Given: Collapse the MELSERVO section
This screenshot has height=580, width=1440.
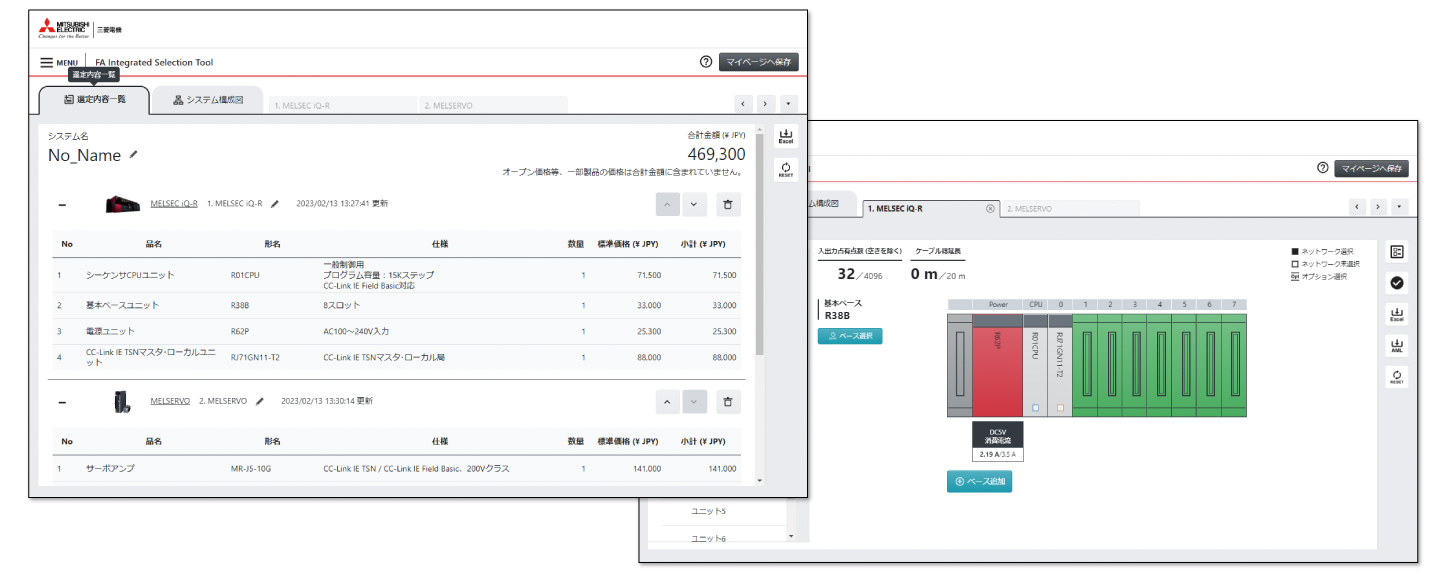Looking at the screenshot, I should click(x=62, y=402).
